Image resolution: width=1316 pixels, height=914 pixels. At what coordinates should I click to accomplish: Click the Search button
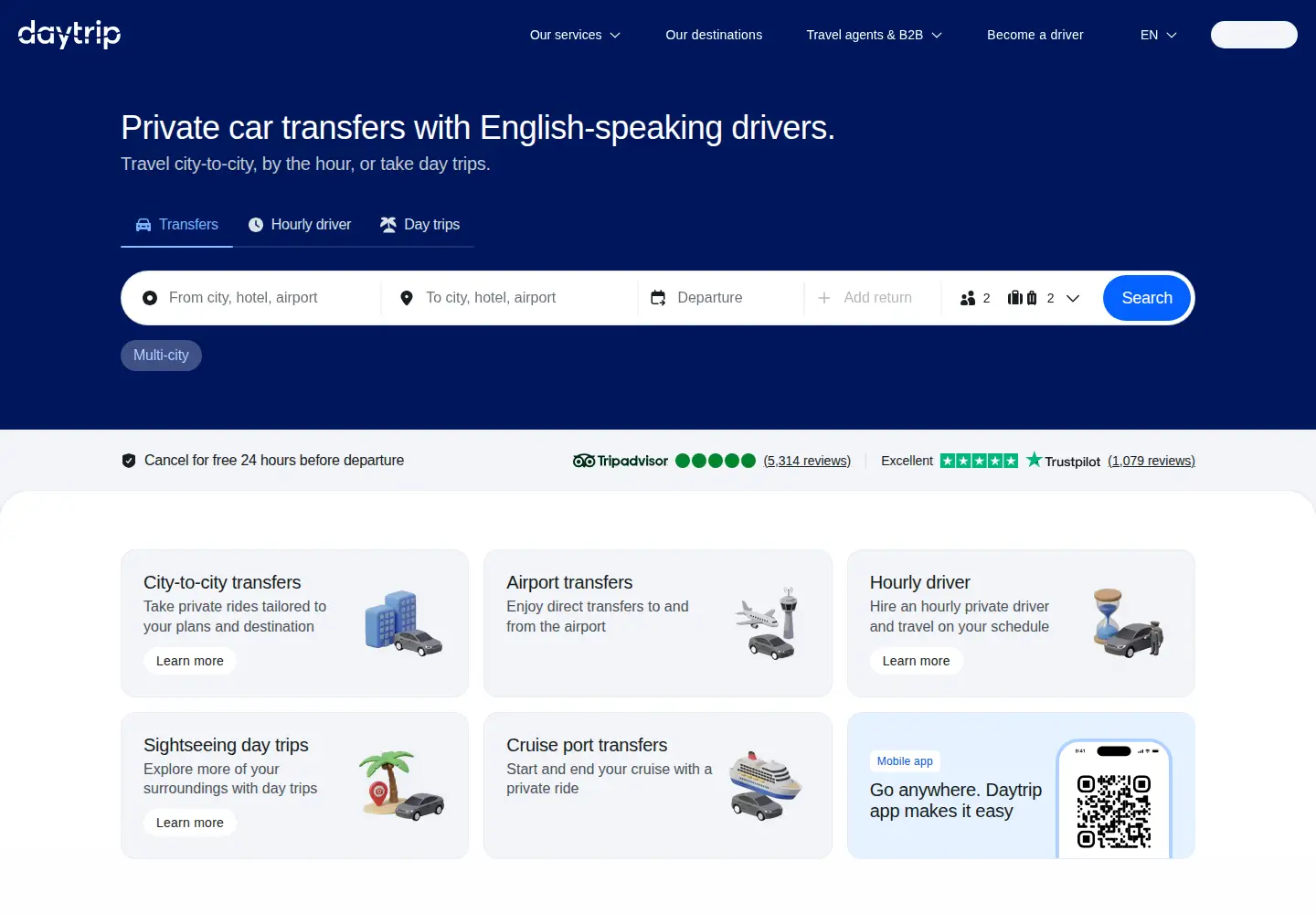click(1147, 298)
